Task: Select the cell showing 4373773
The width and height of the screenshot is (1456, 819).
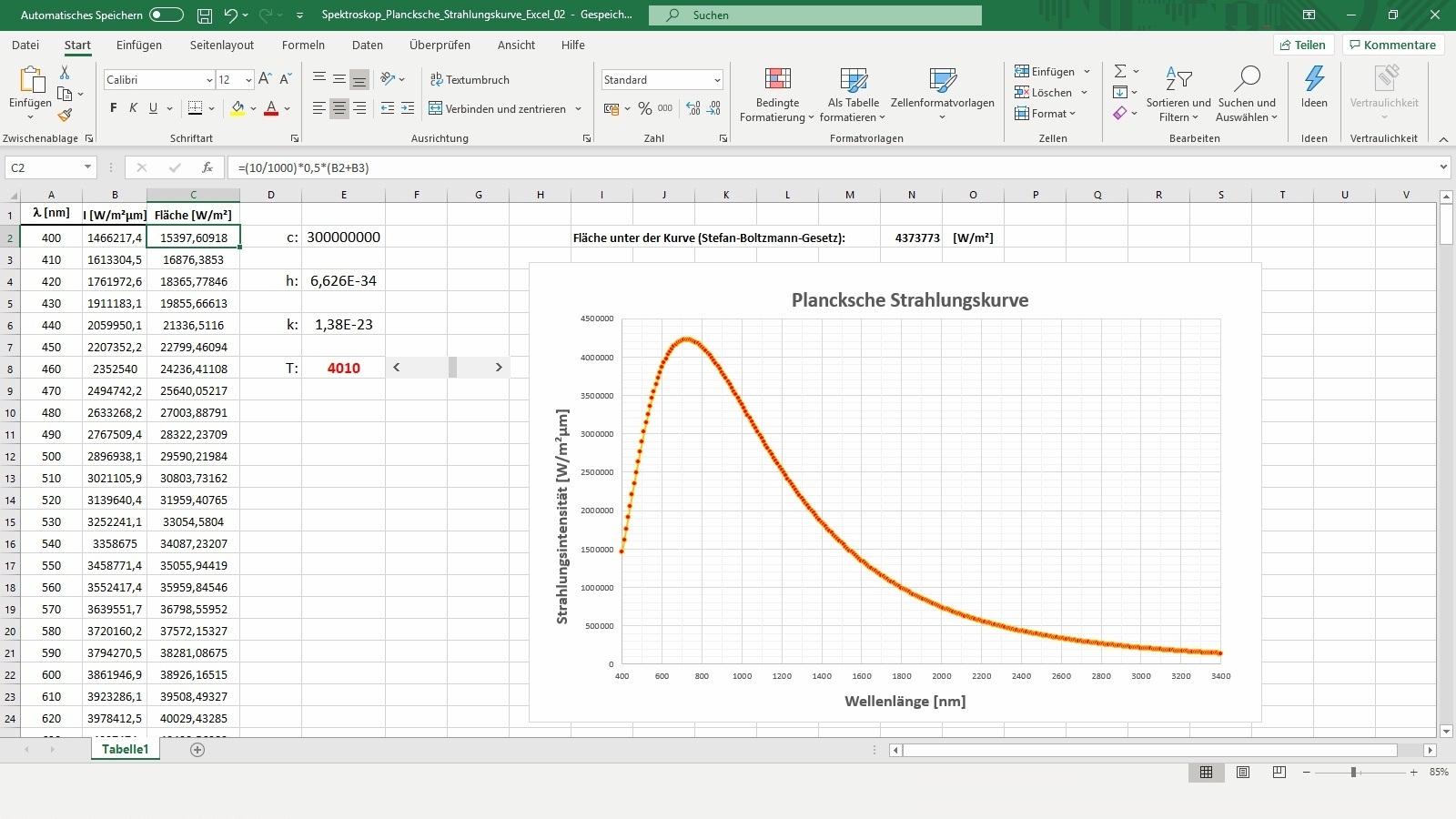Action: (911, 238)
